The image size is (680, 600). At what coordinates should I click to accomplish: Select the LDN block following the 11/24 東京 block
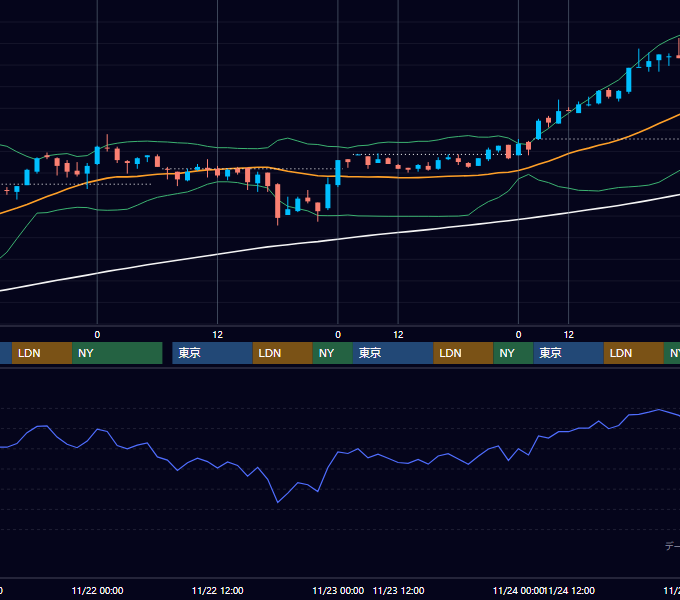click(634, 353)
